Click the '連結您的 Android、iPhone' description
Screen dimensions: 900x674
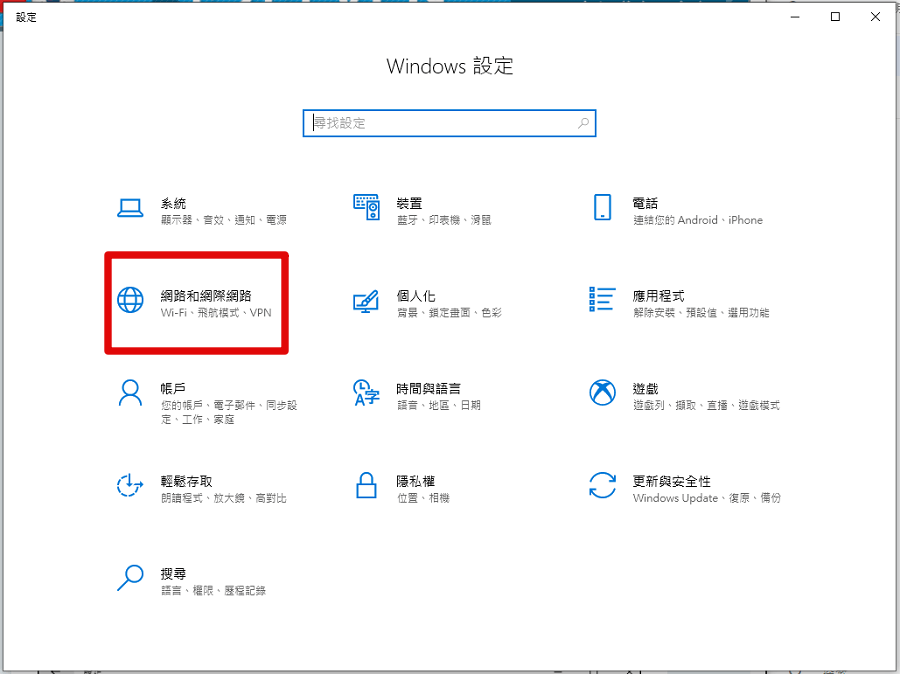click(x=698, y=220)
